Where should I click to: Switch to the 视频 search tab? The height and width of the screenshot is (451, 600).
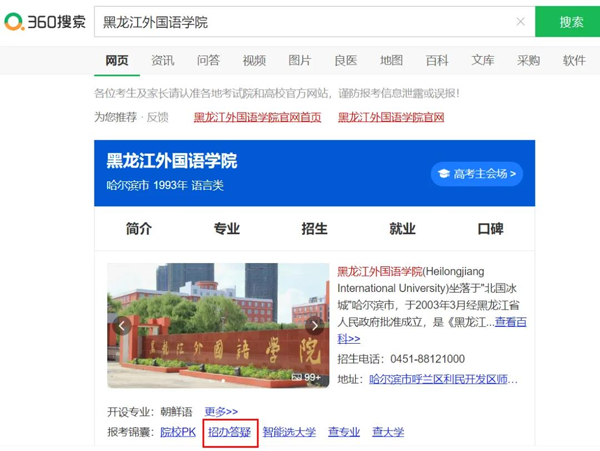(x=254, y=60)
